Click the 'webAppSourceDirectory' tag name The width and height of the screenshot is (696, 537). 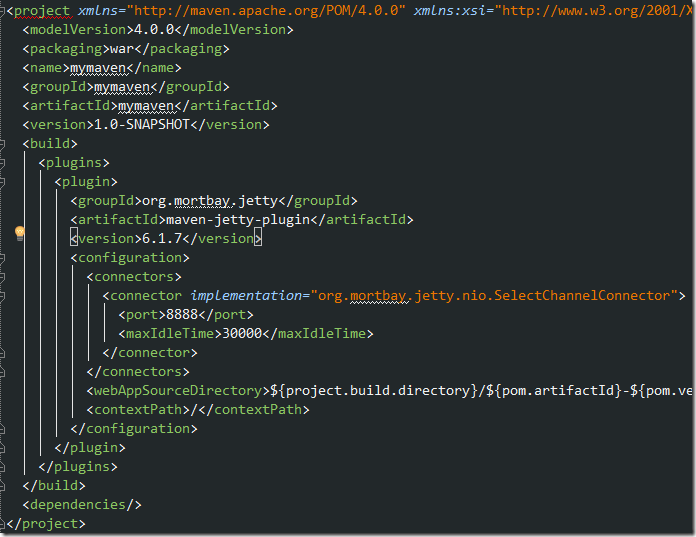click(178, 391)
